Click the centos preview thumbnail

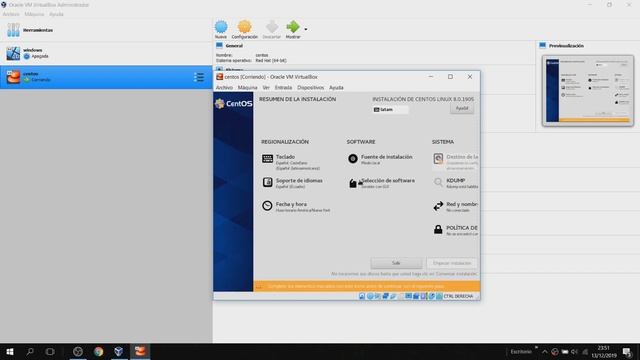[588, 91]
